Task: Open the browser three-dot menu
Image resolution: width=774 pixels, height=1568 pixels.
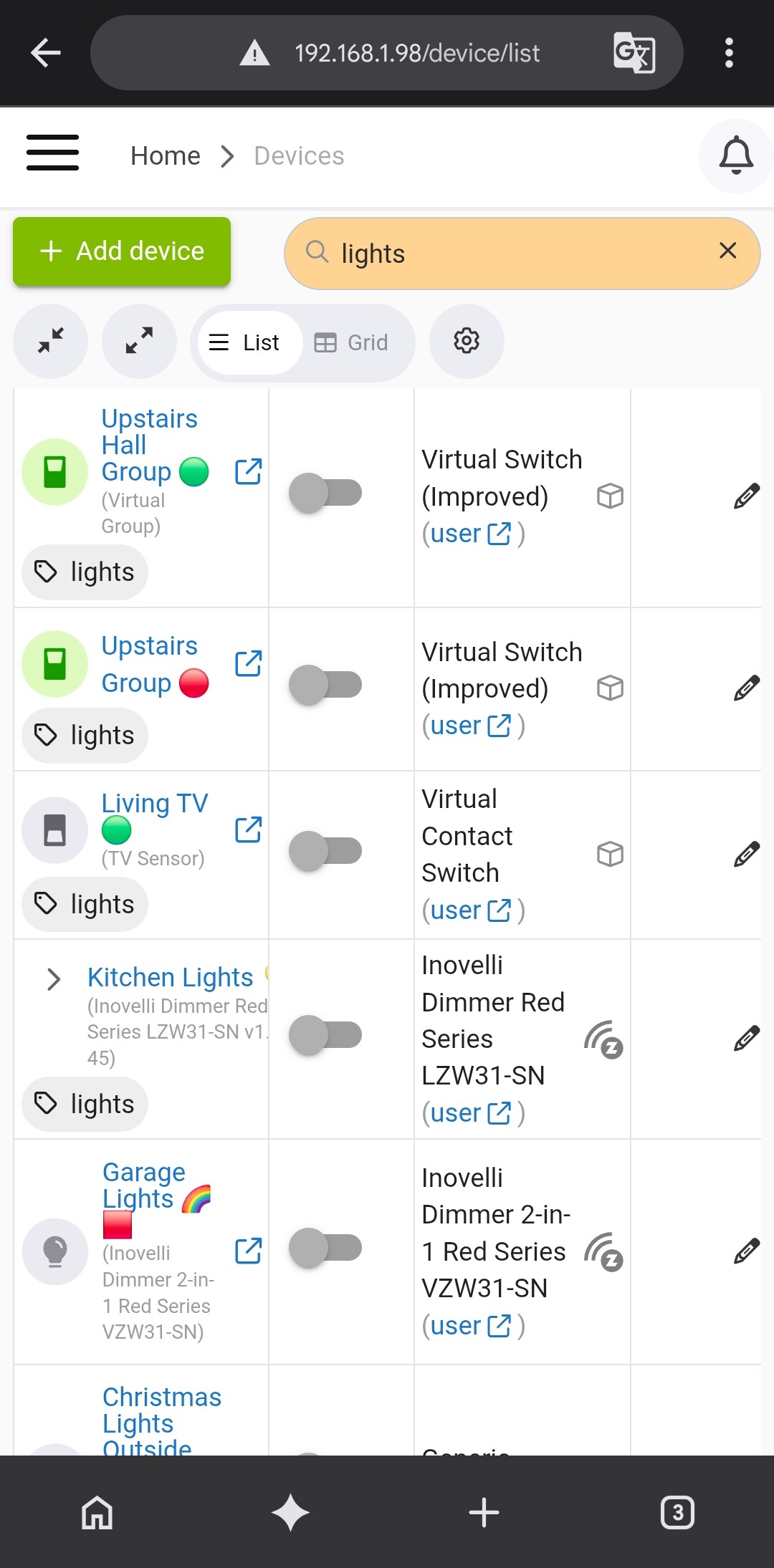Action: point(729,53)
